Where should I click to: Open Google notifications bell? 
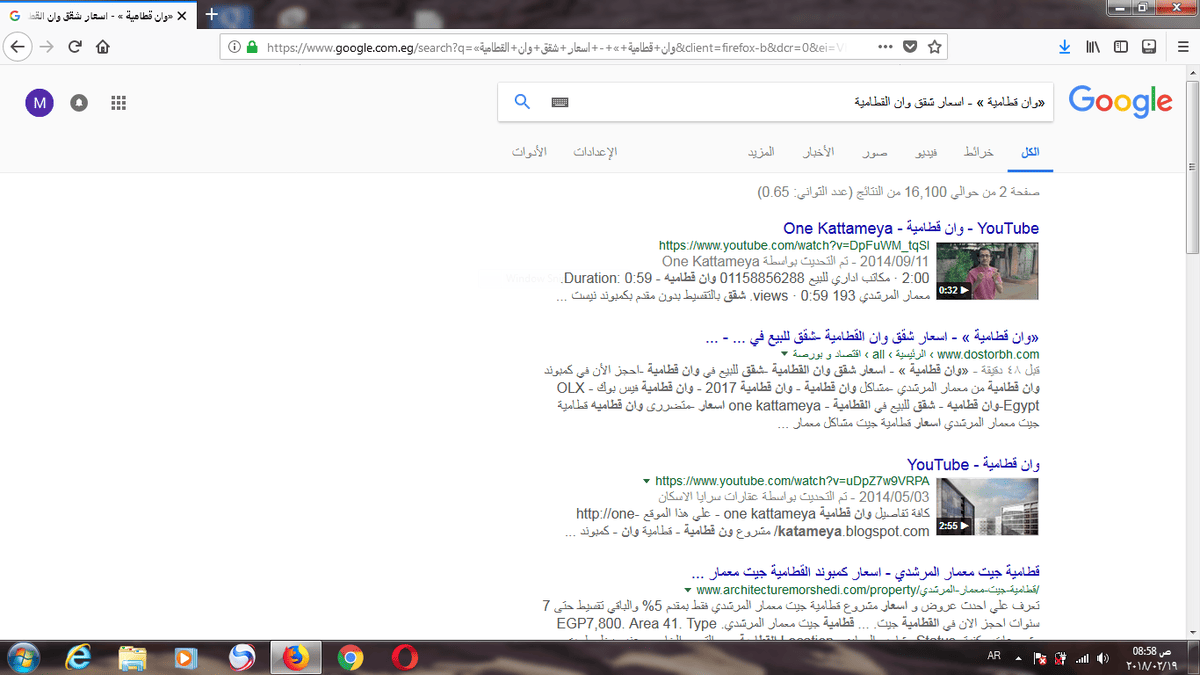coord(79,102)
